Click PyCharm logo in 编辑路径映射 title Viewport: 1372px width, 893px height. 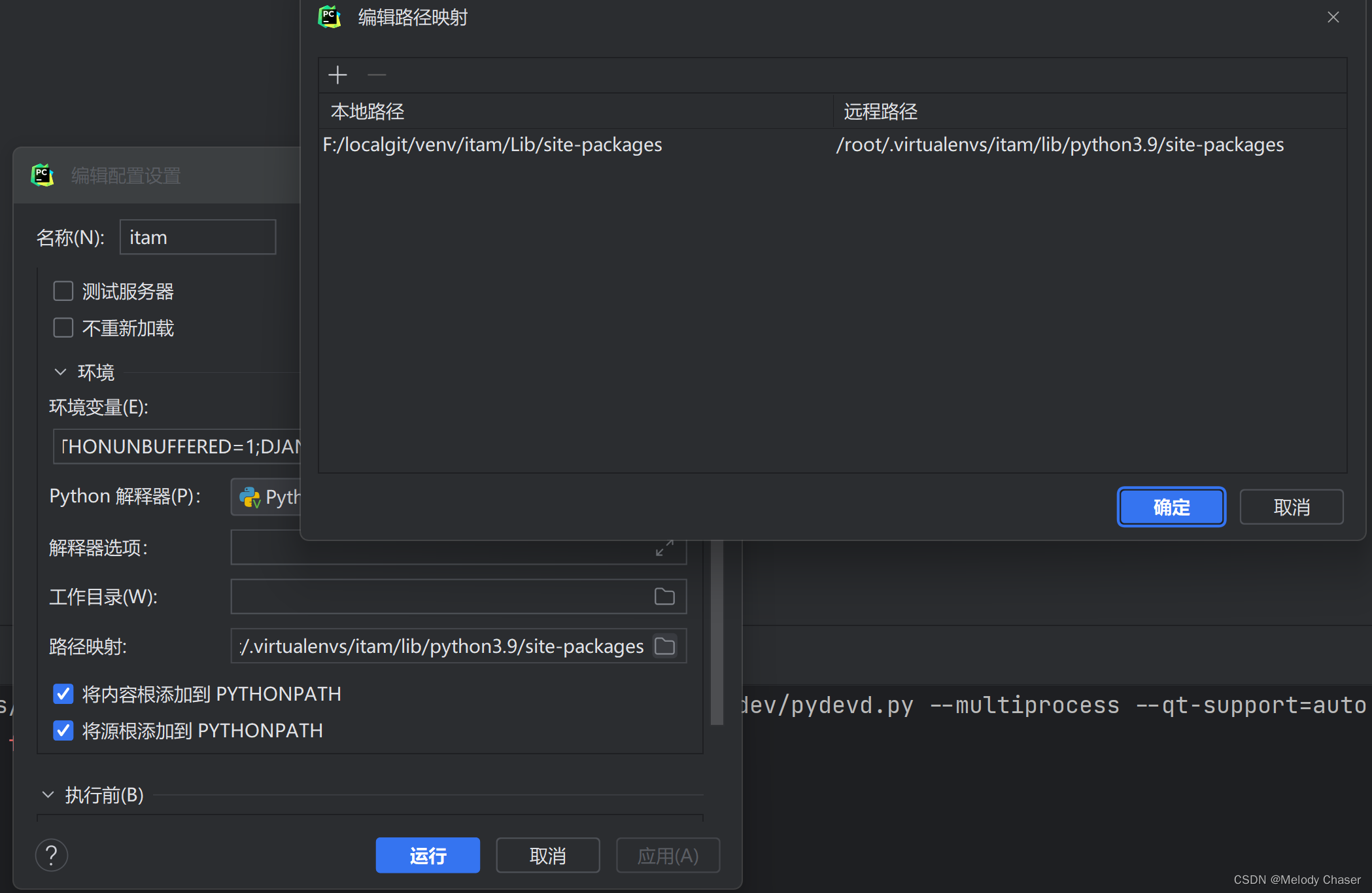point(330,17)
